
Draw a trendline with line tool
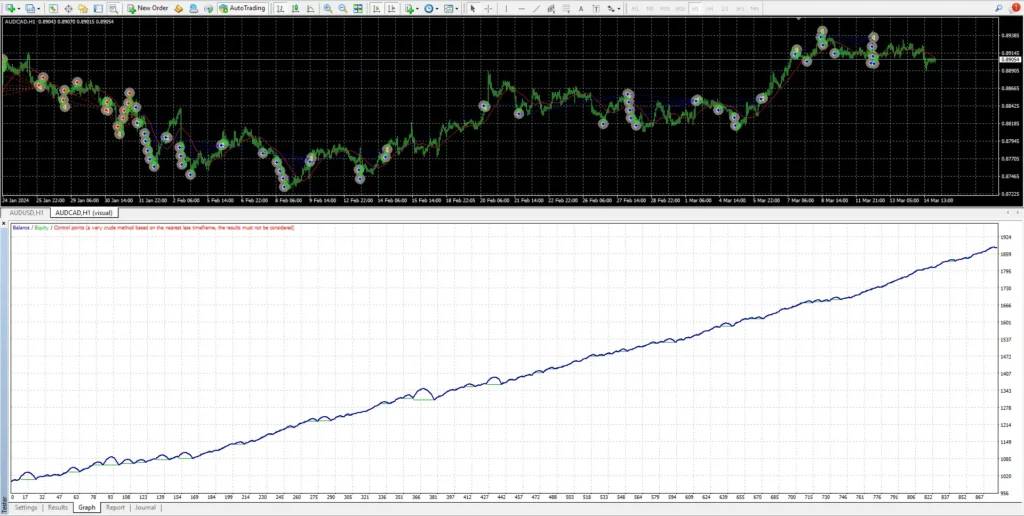point(536,8)
